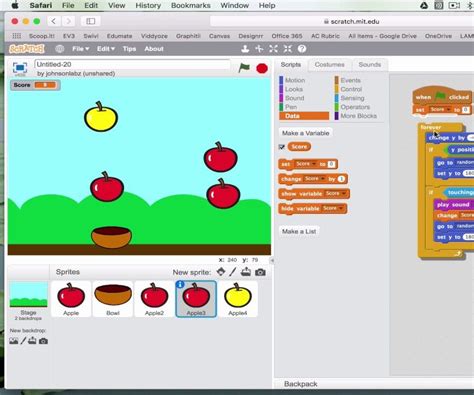Show Safari favorites grid

(16, 36)
